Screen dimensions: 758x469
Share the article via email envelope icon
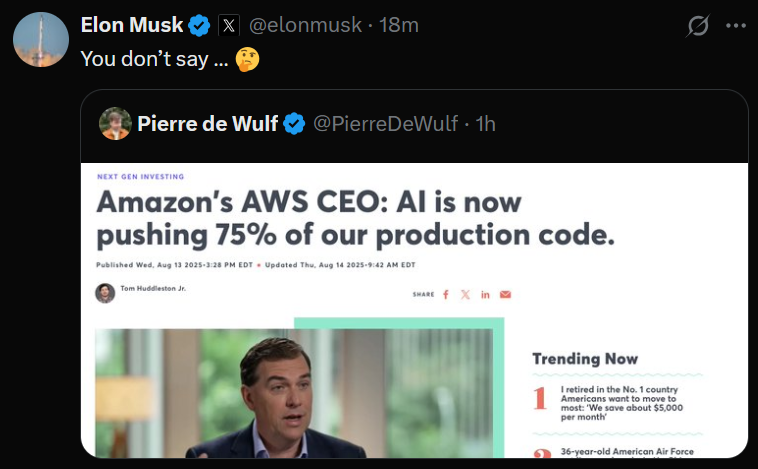pos(505,294)
